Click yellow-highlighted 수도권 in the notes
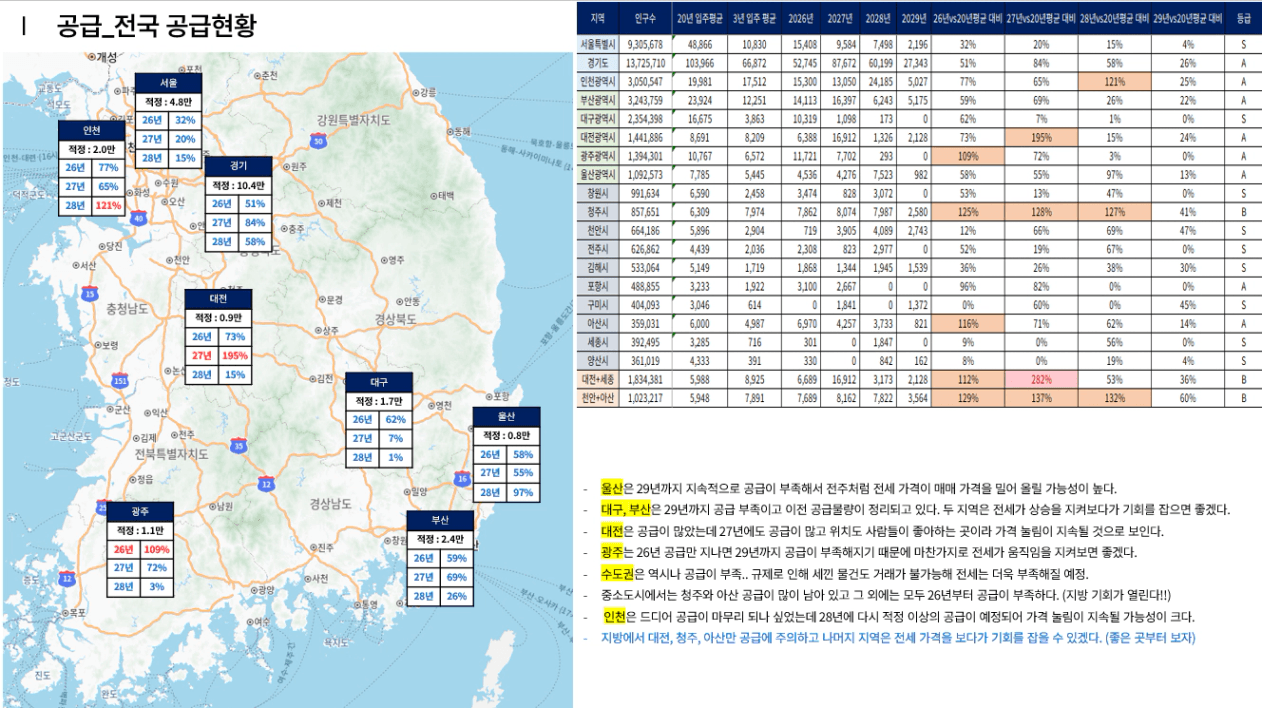 (x=616, y=574)
